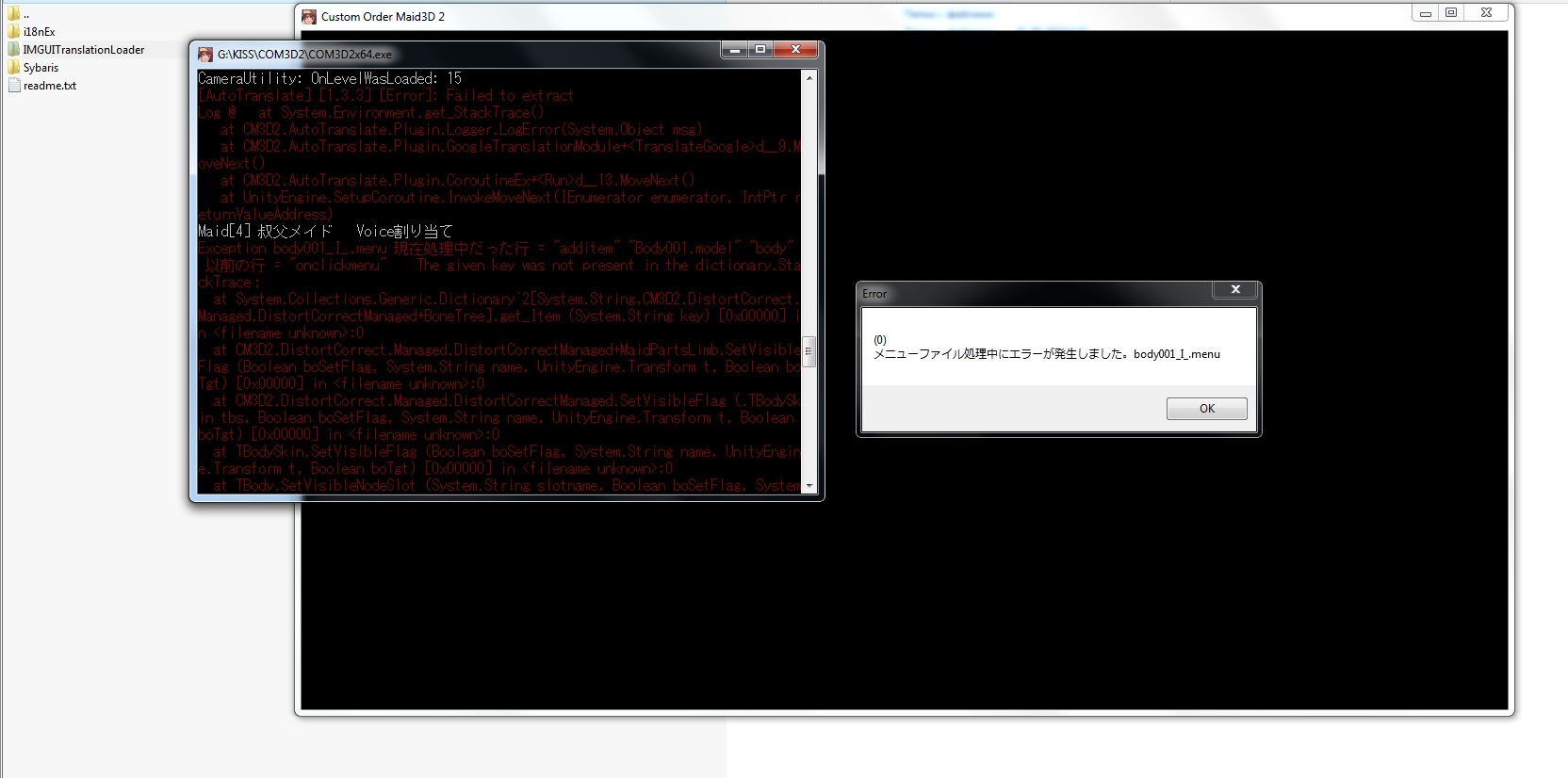Viewport: 1568px width, 778px height.
Task: Close the COM3D2x64.exe console window
Action: coord(796,50)
